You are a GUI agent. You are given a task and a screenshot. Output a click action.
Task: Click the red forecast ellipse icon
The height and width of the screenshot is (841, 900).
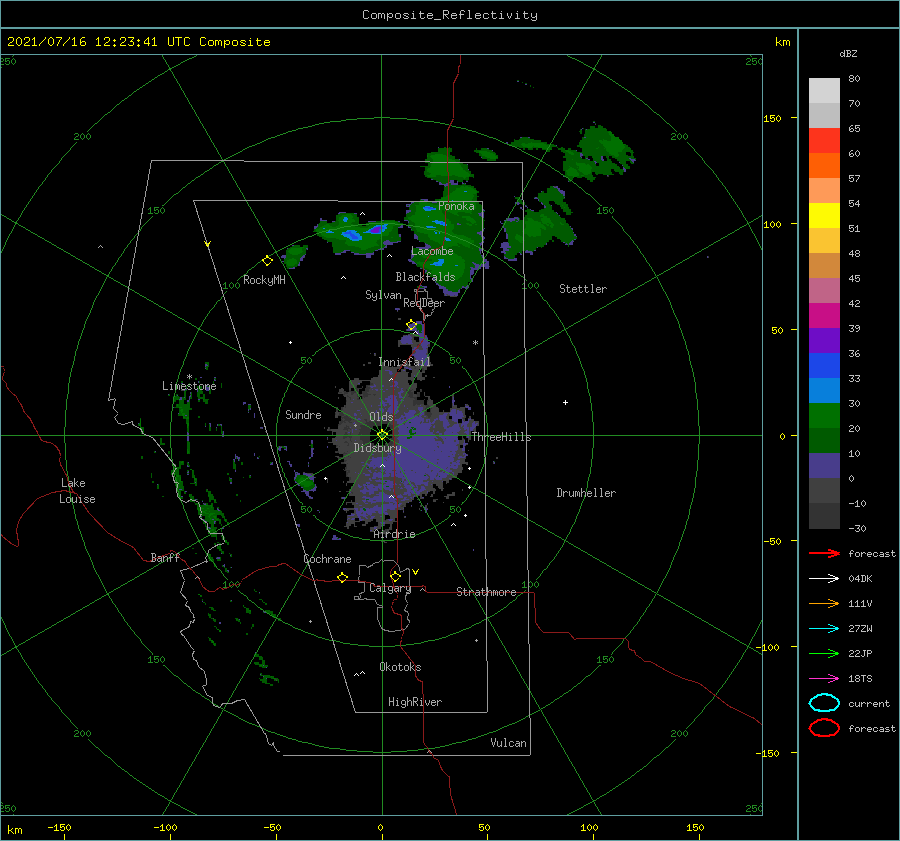pos(824,728)
